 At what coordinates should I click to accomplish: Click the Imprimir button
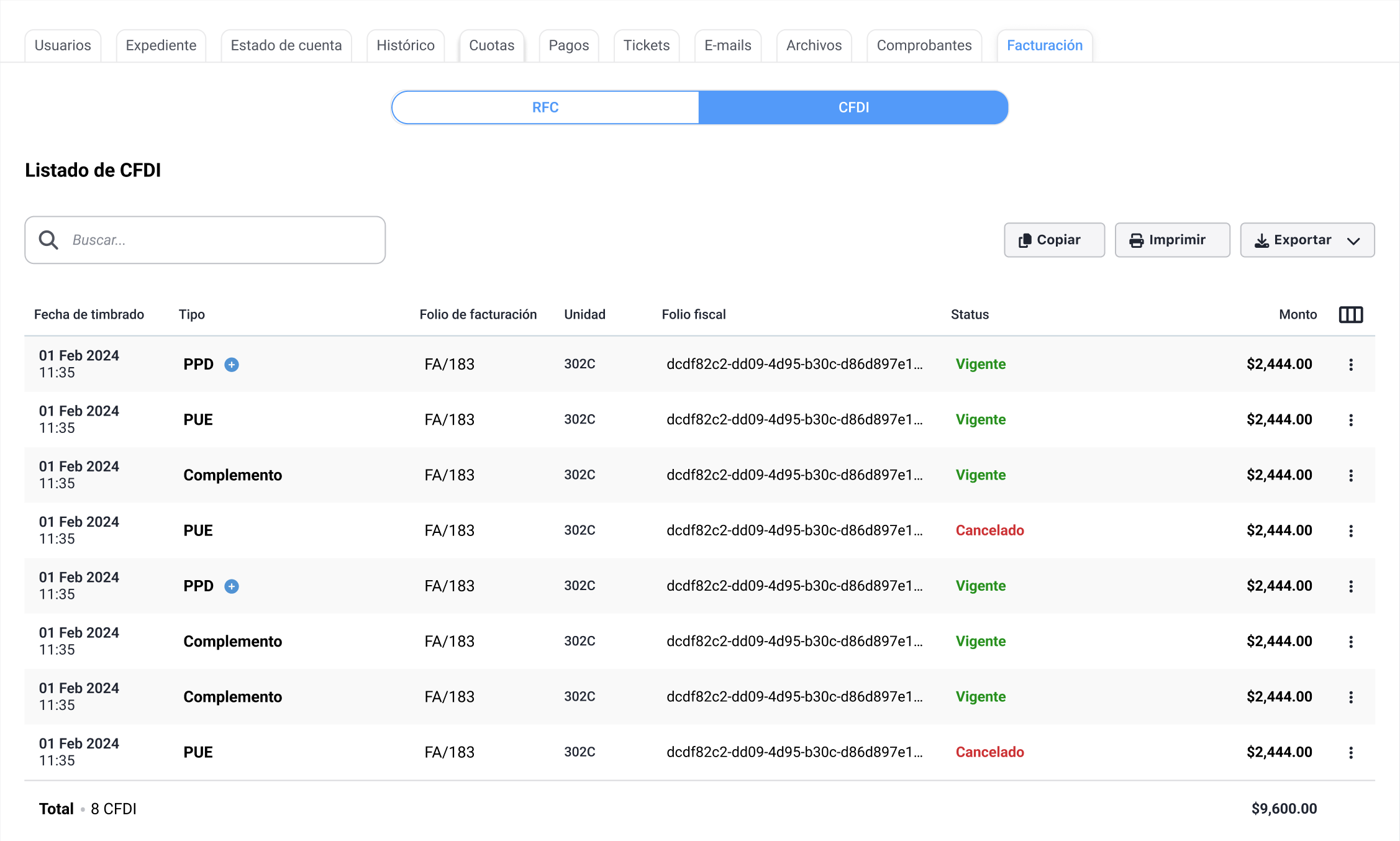(x=1172, y=240)
